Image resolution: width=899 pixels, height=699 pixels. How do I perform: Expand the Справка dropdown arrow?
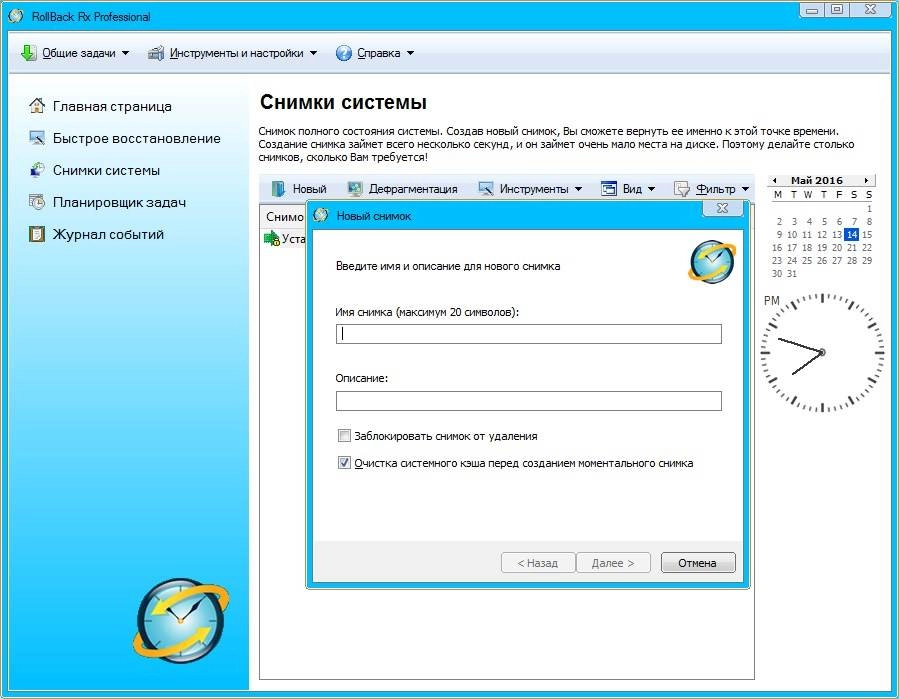click(x=411, y=53)
